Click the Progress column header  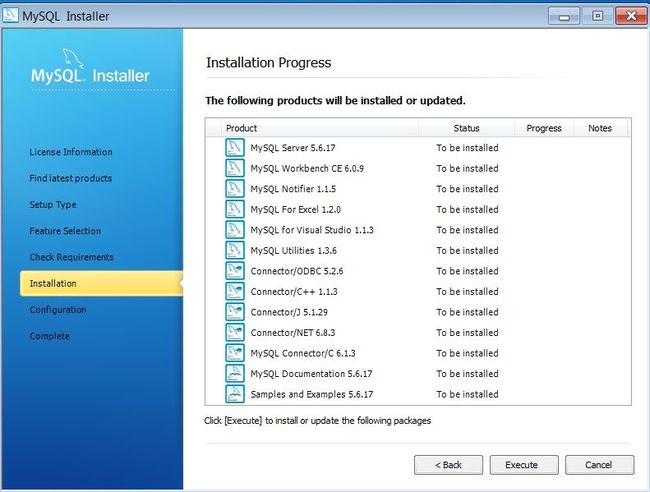pyautogui.click(x=544, y=128)
